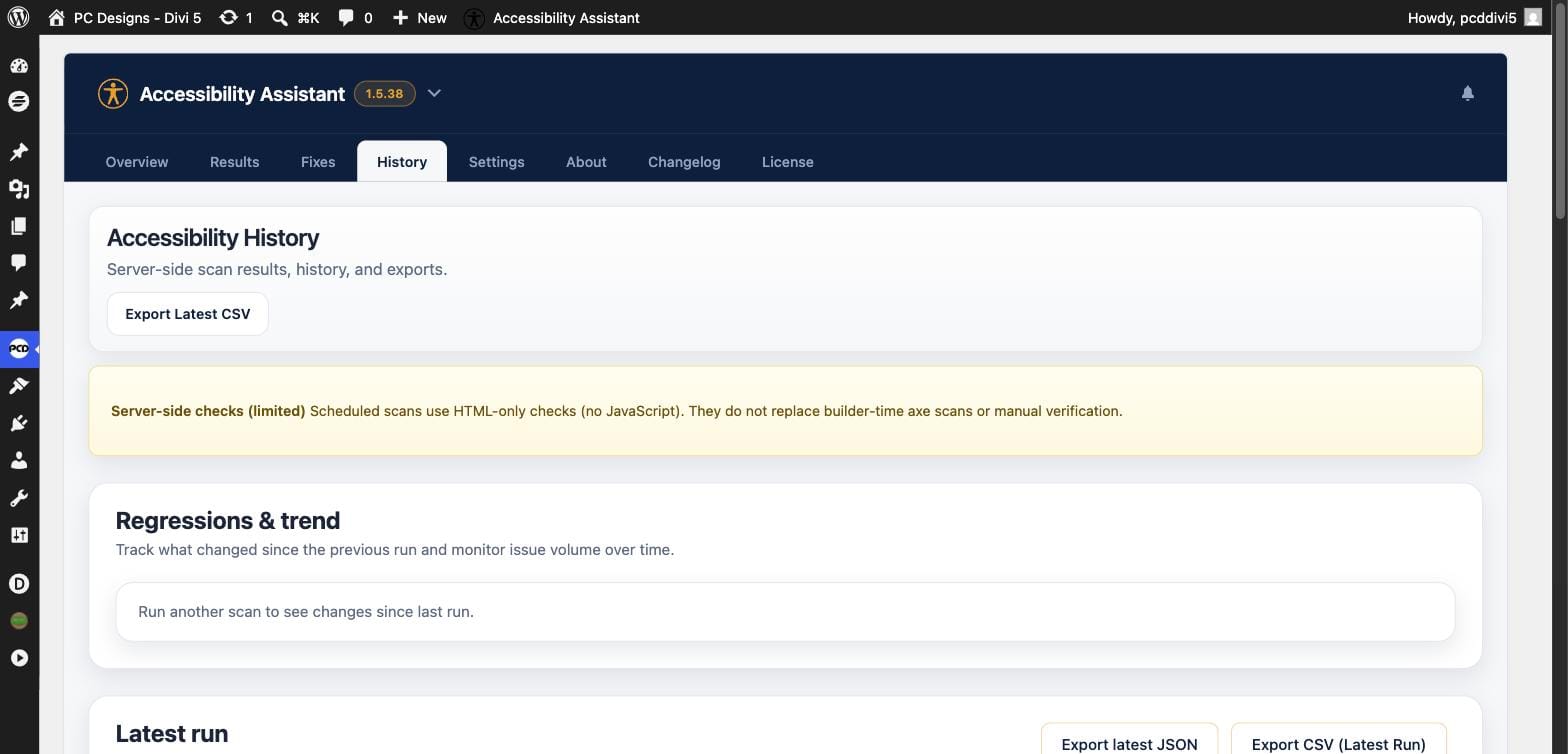Screen dimensions: 1568x754
Task: Open the New content menu in admin bar
Action: click(x=419, y=18)
